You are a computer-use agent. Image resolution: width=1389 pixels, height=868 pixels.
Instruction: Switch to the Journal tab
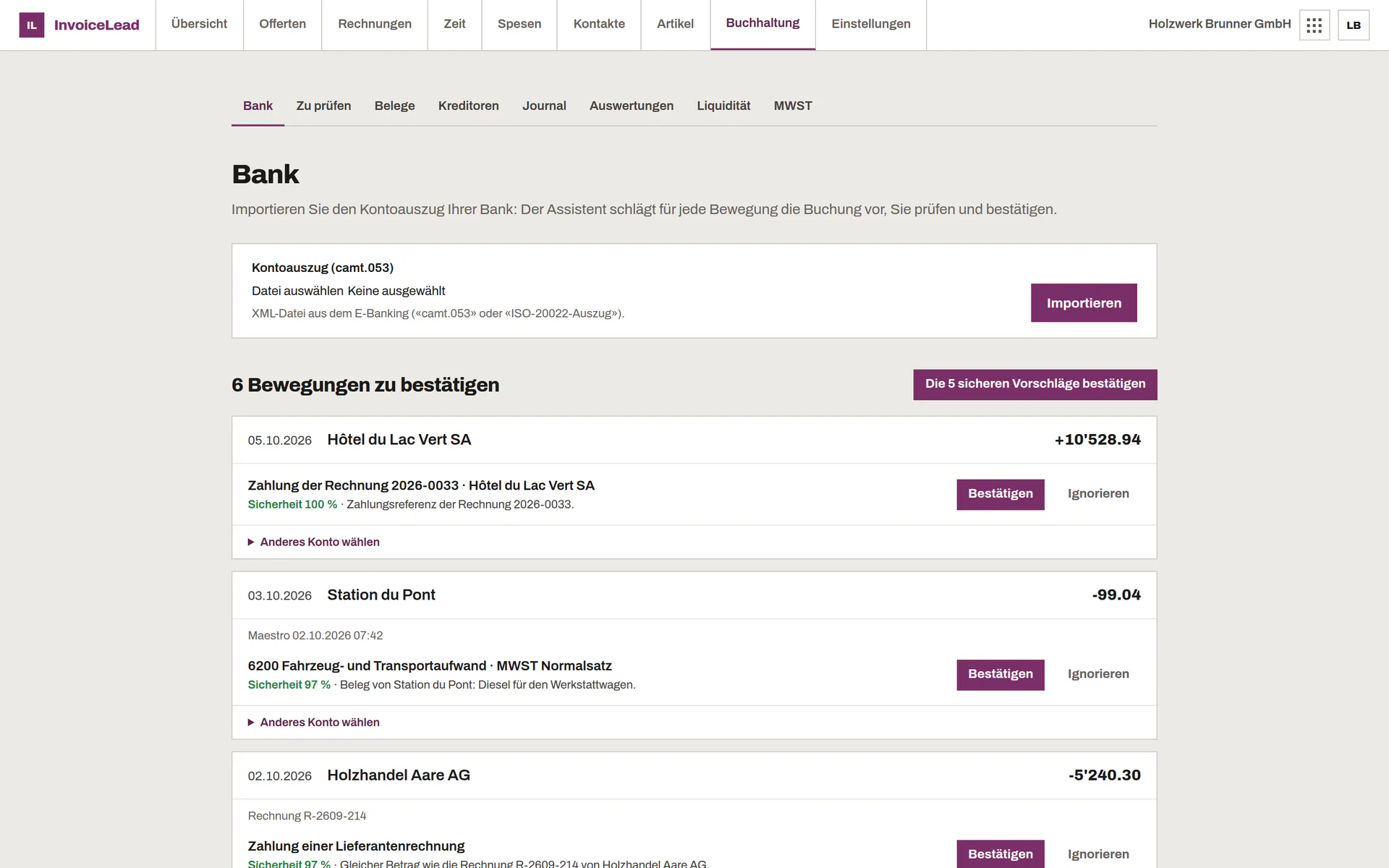(544, 106)
